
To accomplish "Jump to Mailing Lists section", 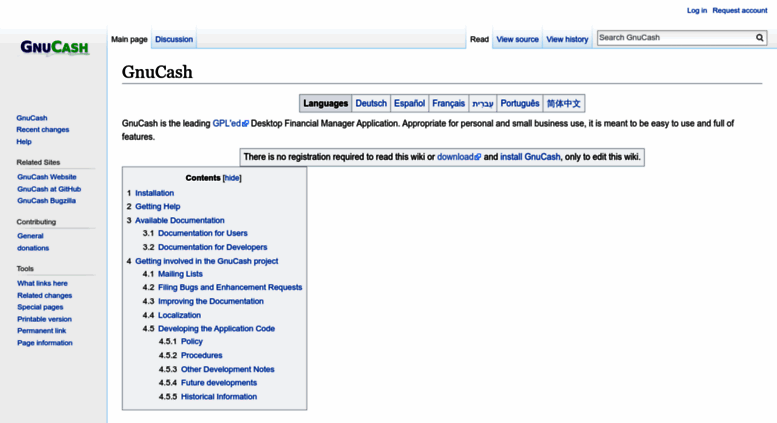I will (180, 274).
